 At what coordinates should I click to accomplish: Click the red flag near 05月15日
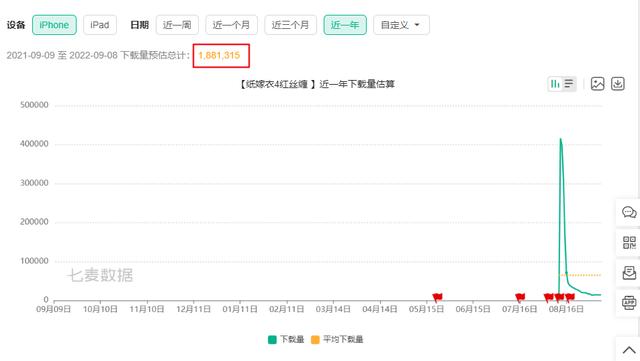[437, 297]
